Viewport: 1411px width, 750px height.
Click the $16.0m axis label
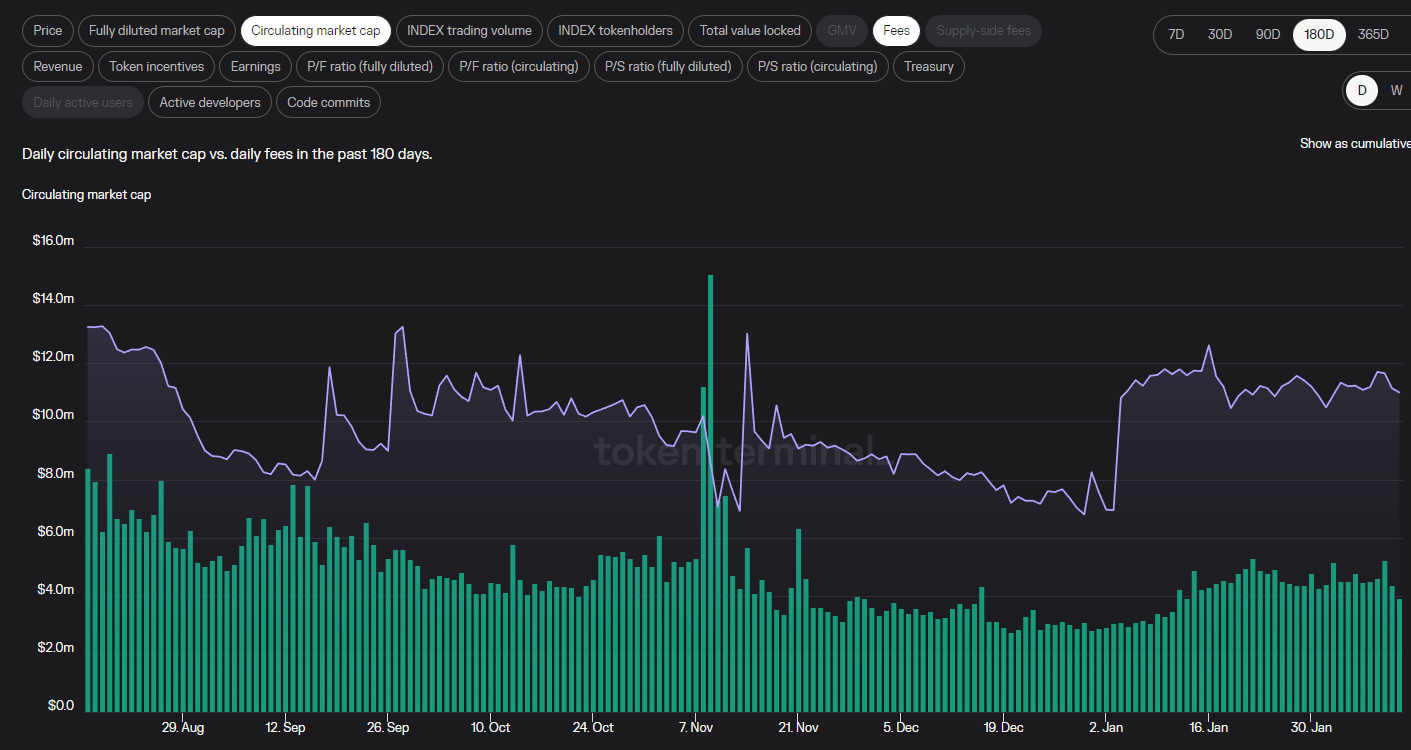pyautogui.click(x=53, y=241)
